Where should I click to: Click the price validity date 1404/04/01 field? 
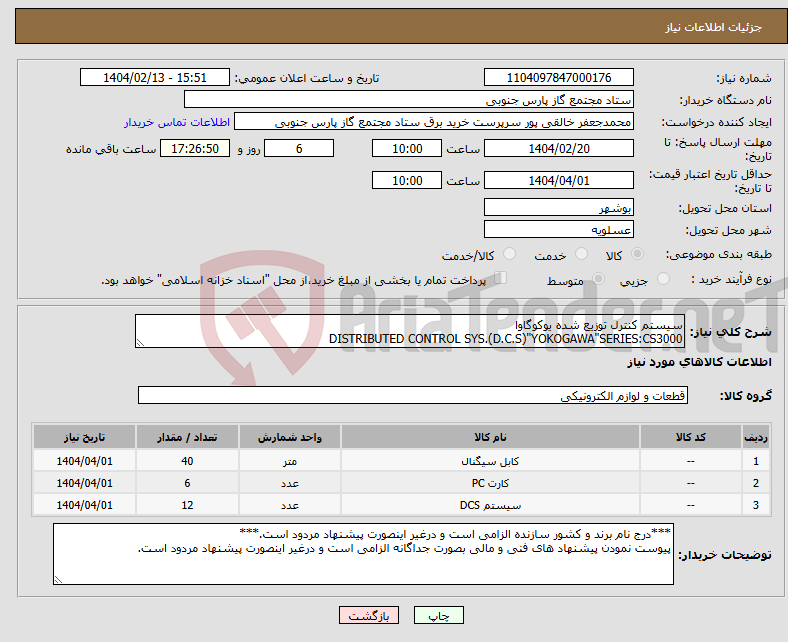pos(559,180)
